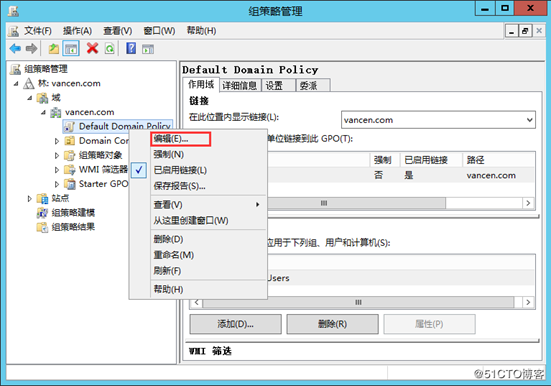Click the console icon beside the 文件(F) menu
The image size is (551, 386).
13,31
